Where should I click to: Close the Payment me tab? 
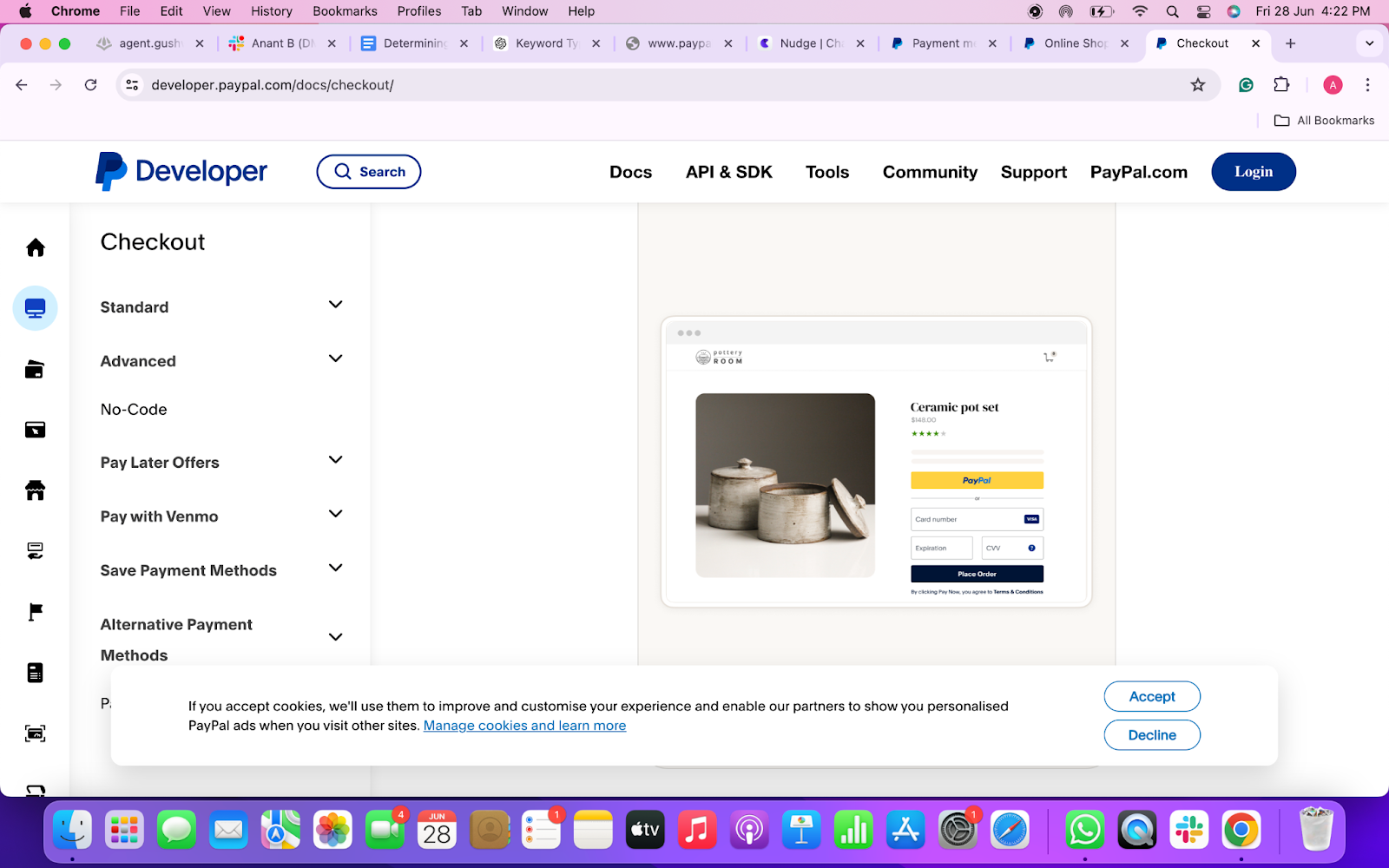coord(992,43)
